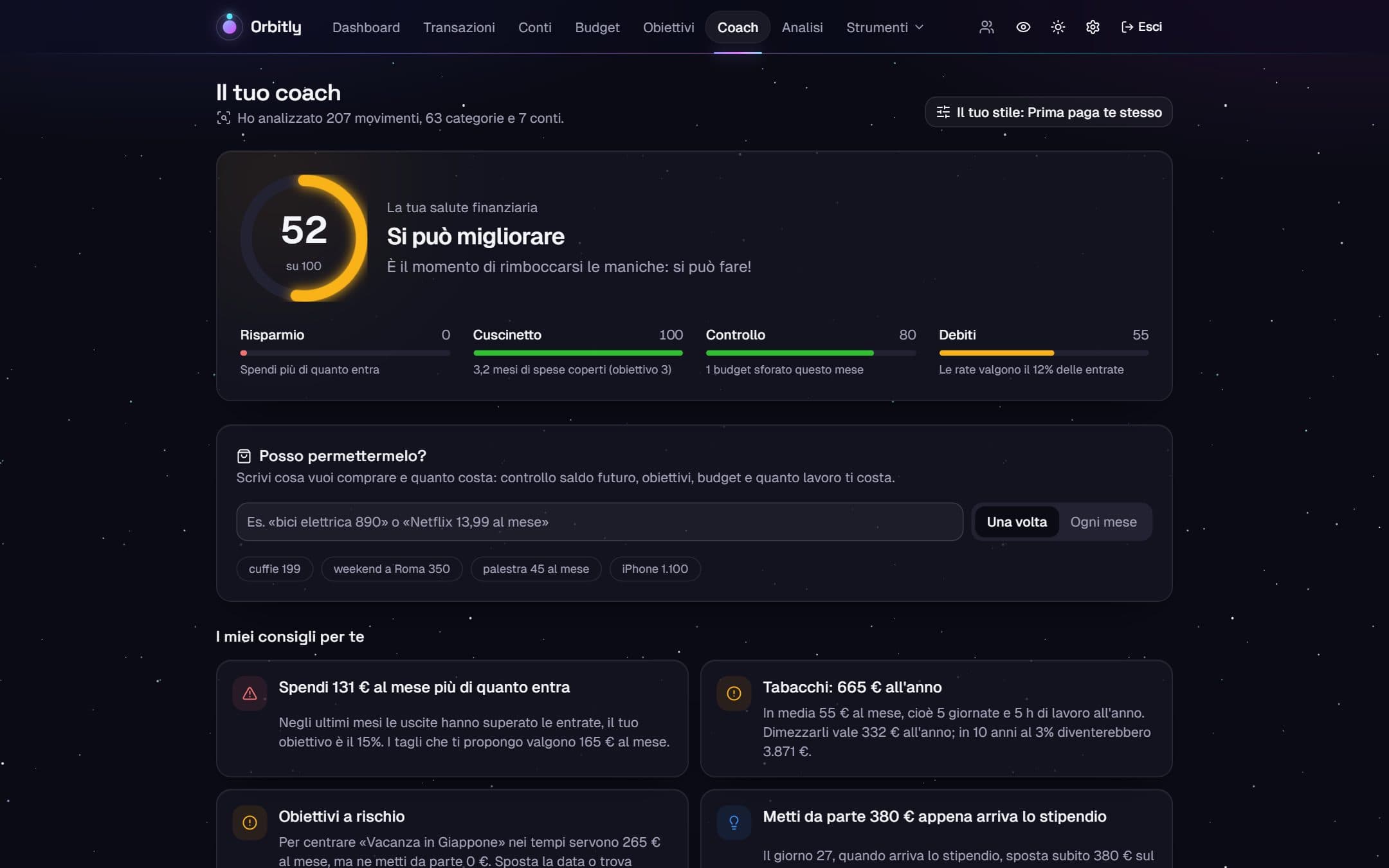Pick the 'cuffie 199' suggestion chip

tap(275, 568)
